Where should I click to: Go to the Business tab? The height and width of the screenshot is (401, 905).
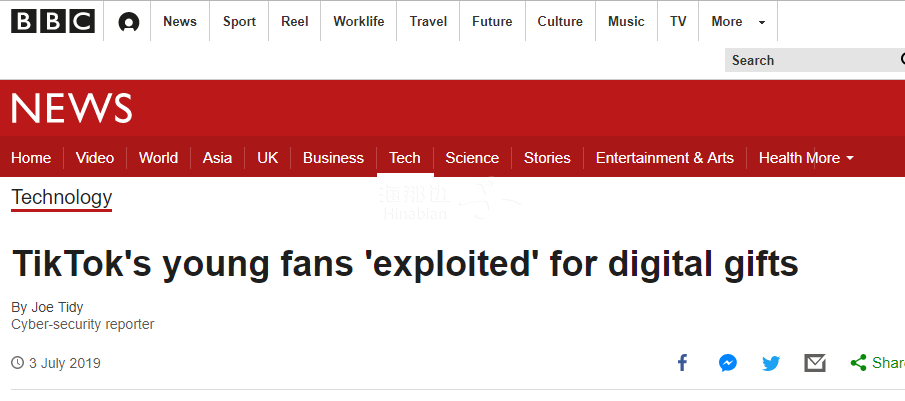(x=333, y=158)
